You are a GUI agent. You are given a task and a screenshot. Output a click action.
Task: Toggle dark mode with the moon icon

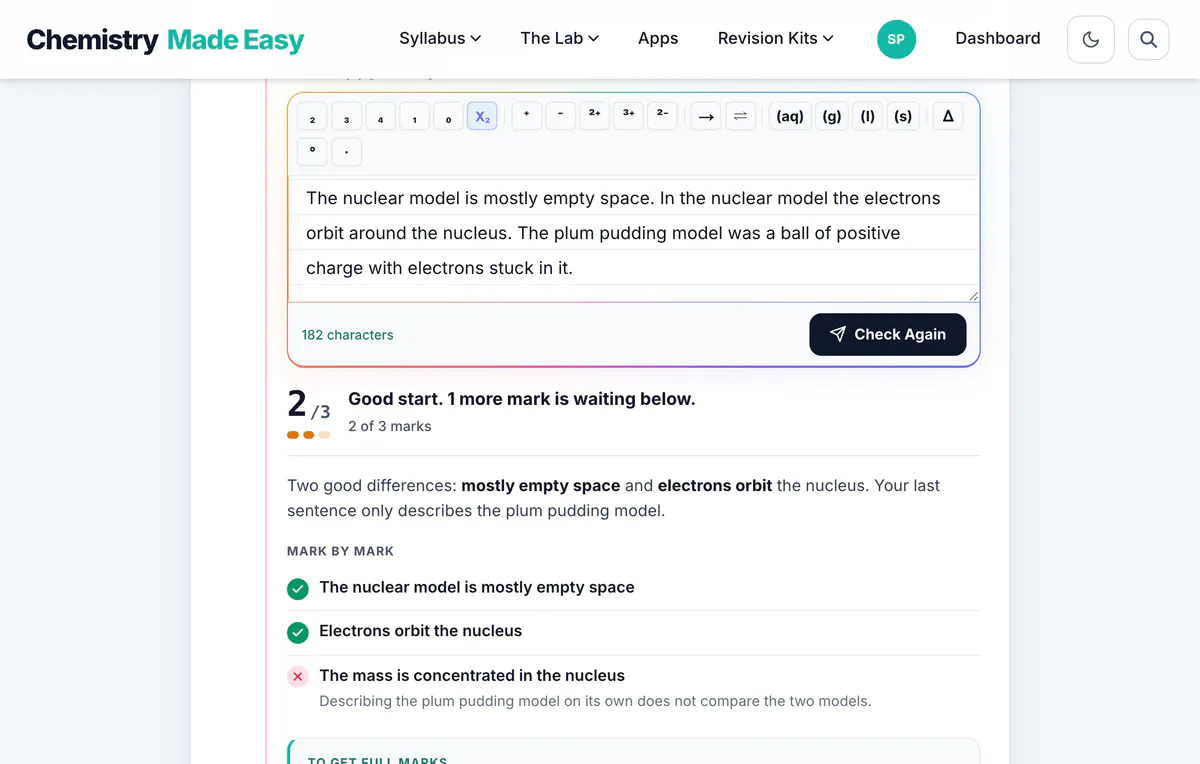[x=1091, y=40]
